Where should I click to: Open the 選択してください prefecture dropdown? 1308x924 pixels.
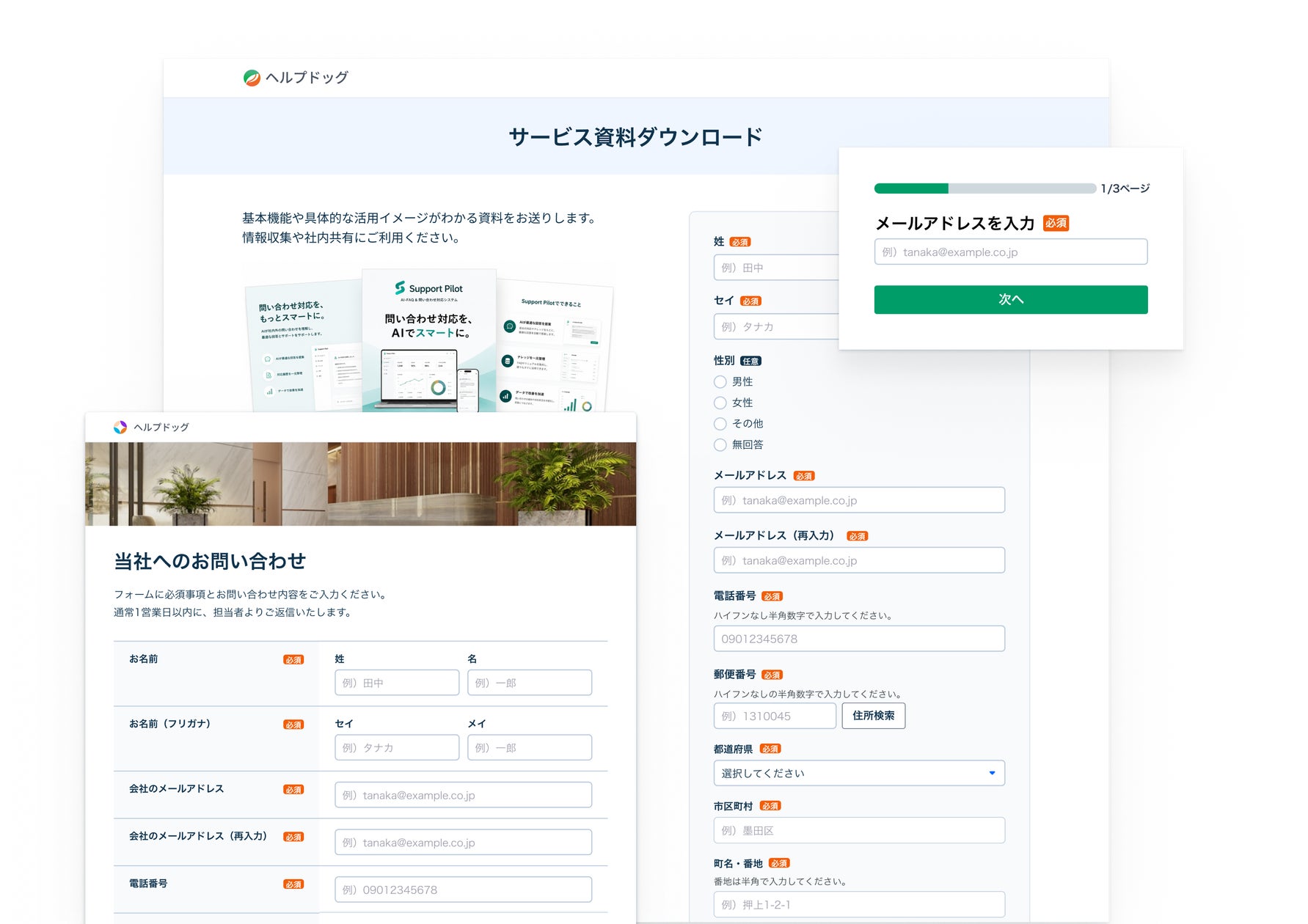click(859, 773)
